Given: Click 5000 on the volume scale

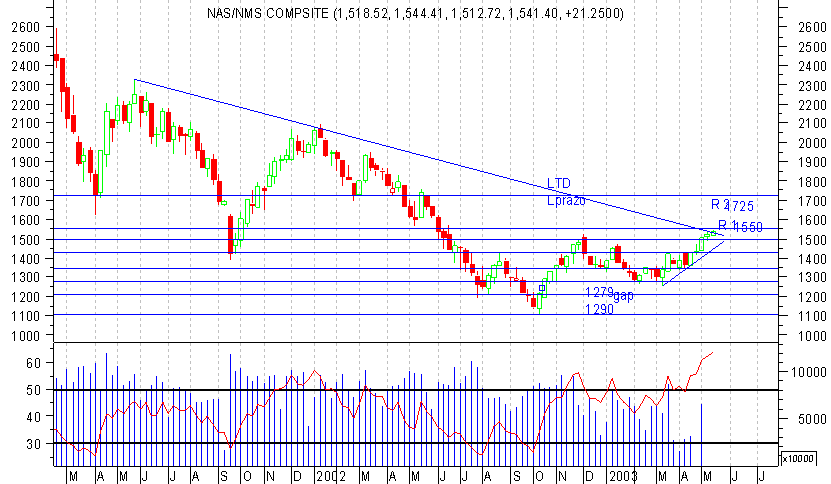Looking at the screenshot, I should (812, 419).
